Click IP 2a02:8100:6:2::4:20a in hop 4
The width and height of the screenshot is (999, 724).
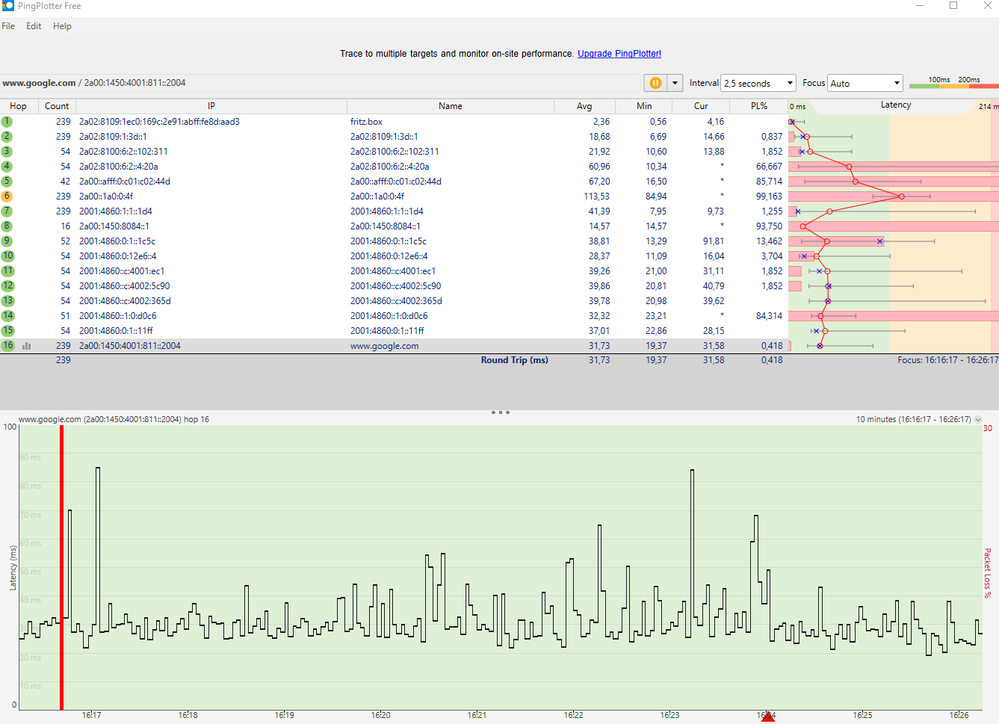click(x=119, y=166)
